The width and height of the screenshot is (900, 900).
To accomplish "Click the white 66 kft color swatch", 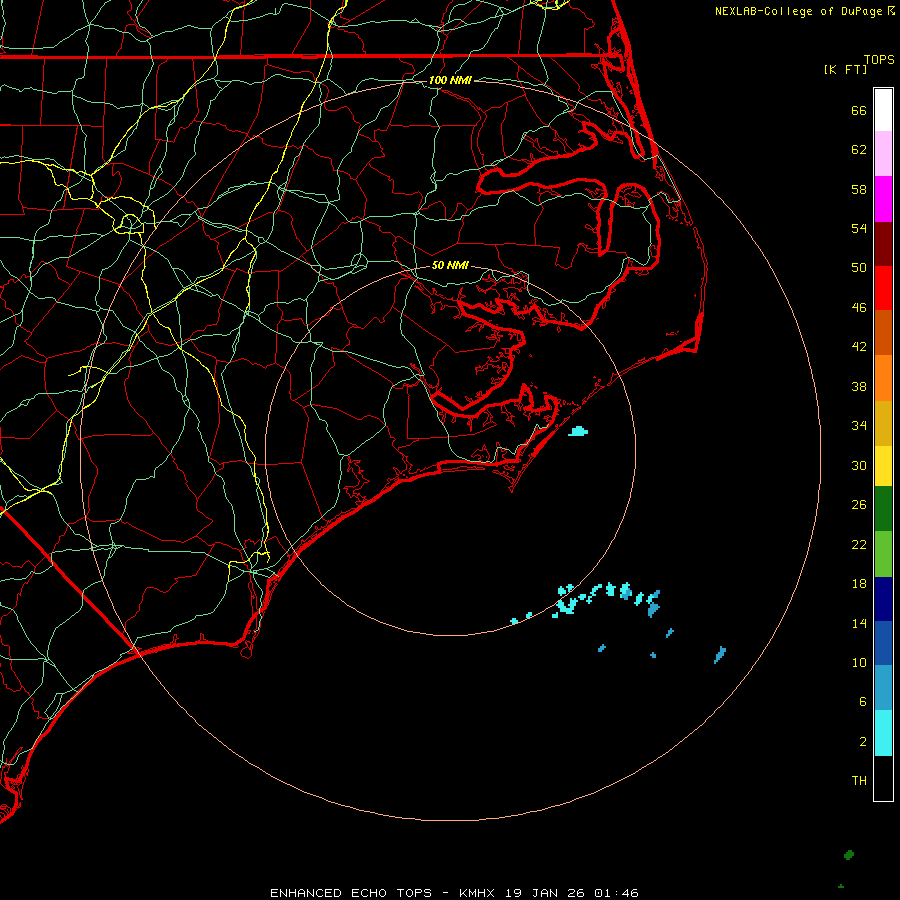I will tap(883, 110).
